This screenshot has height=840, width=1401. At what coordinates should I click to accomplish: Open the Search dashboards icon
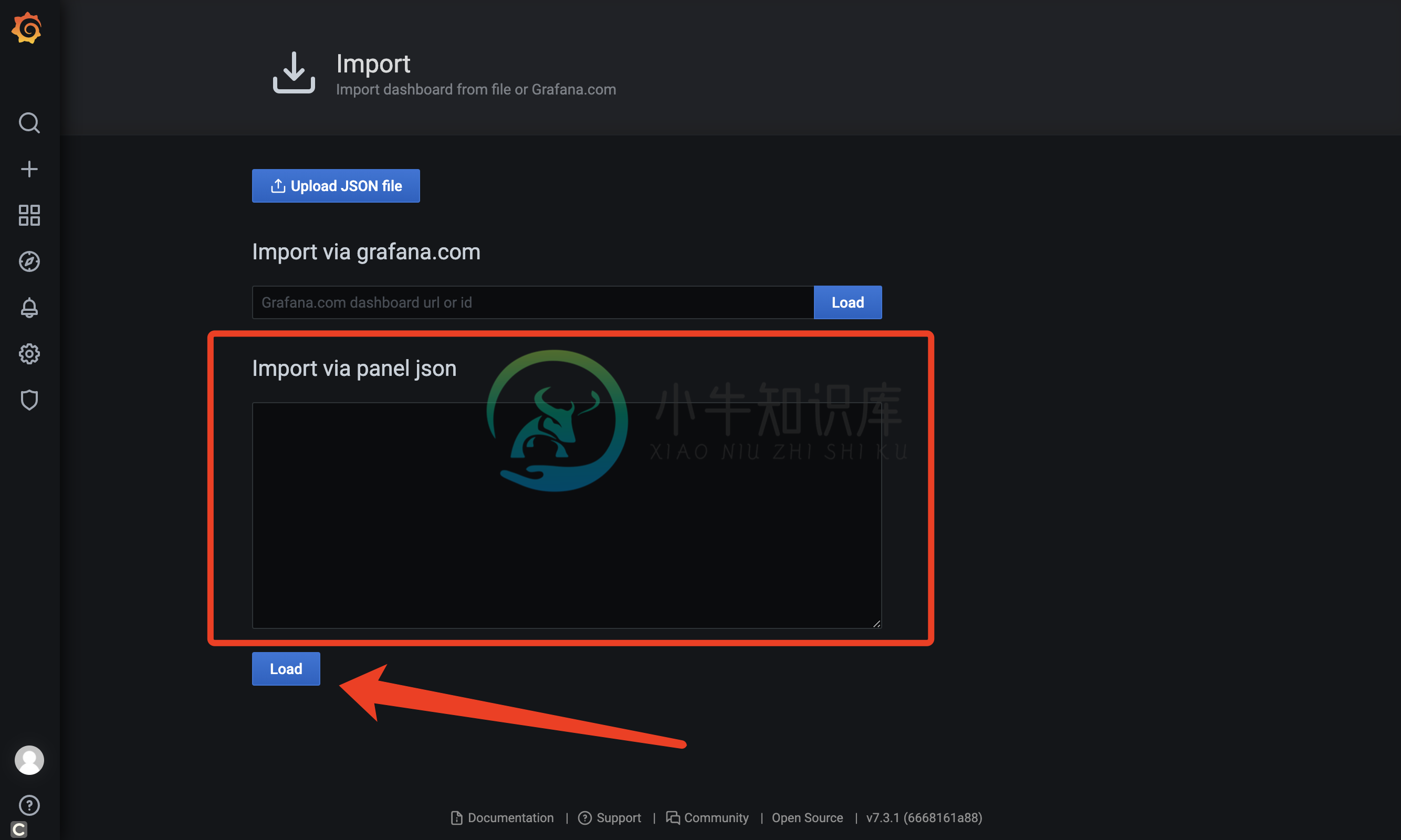(x=29, y=122)
